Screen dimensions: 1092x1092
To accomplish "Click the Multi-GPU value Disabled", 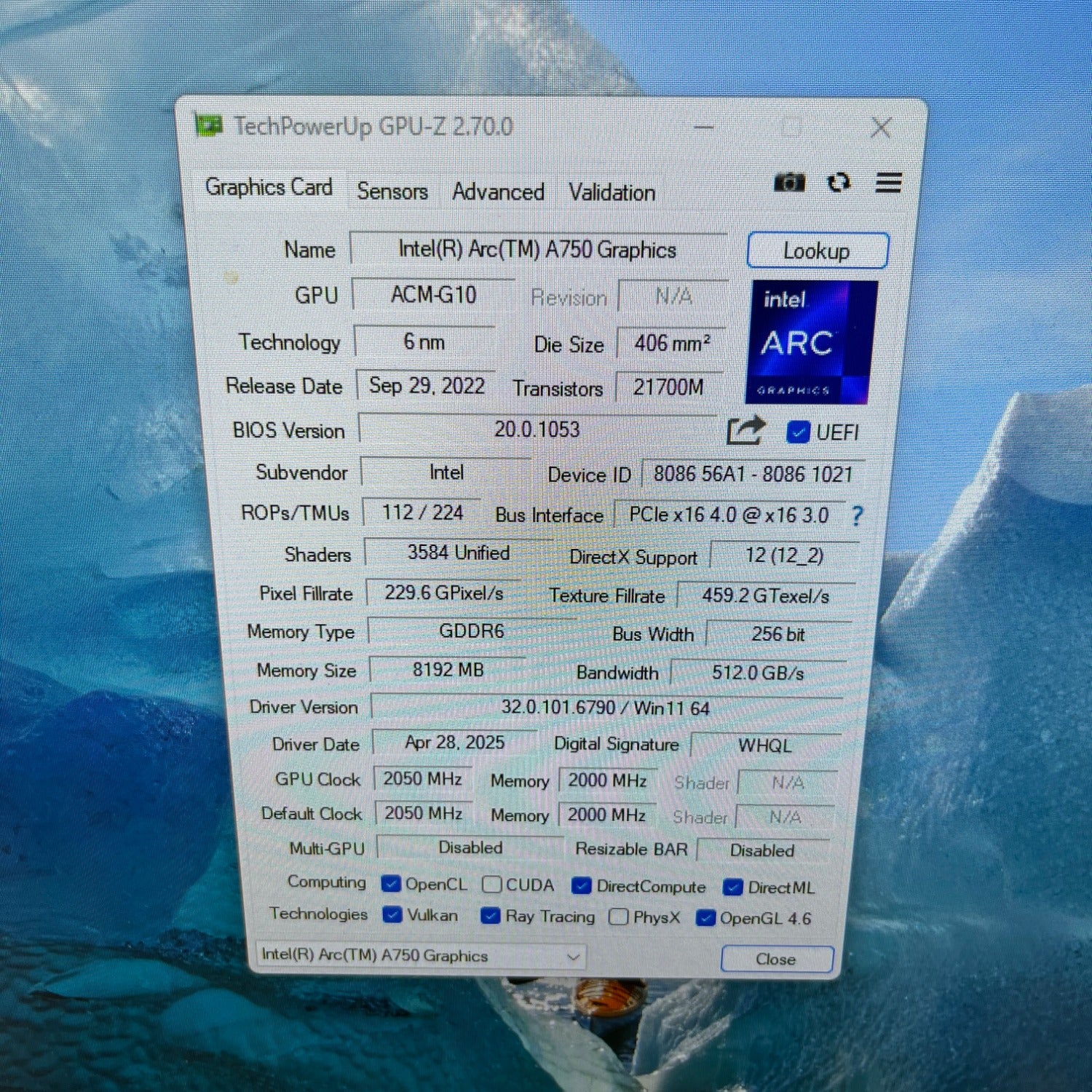I will [470, 847].
